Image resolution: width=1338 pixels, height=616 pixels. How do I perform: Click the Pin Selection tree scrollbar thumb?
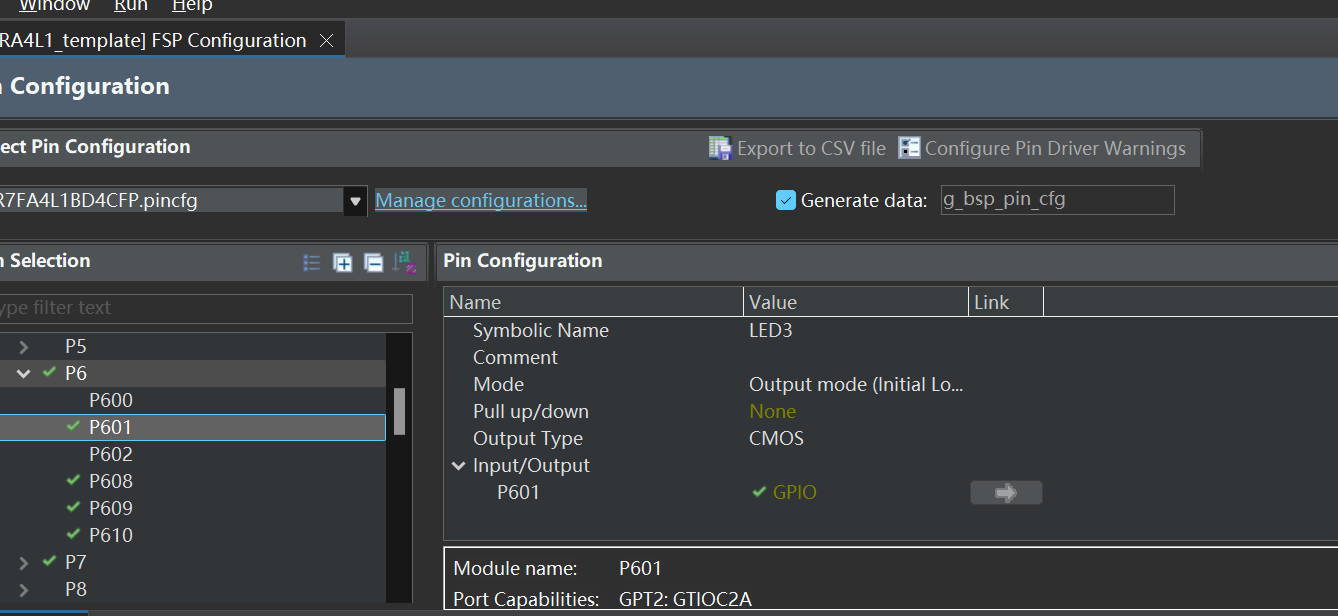tap(399, 411)
